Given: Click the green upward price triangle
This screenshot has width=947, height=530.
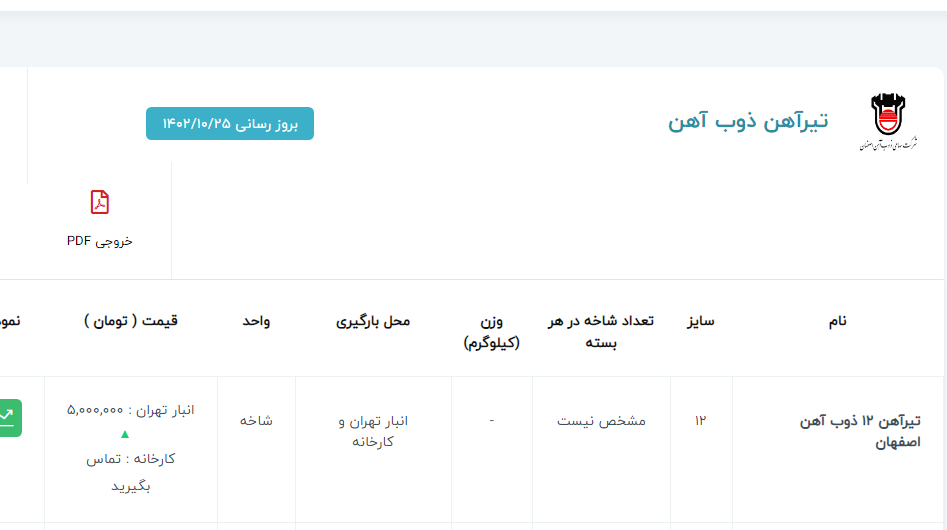Looking at the screenshot, I should coord(125,434).
